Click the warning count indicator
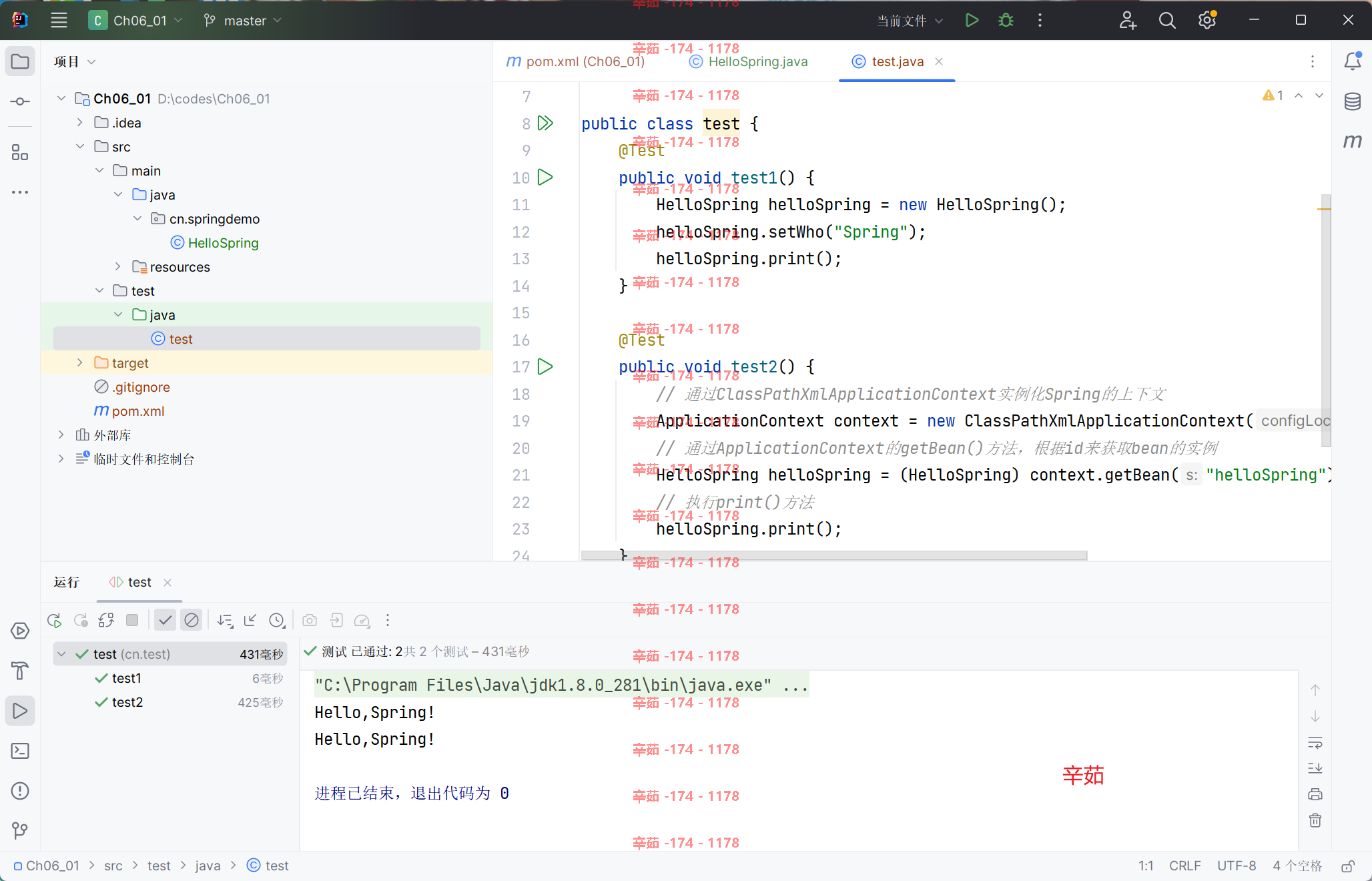Viewport: 1372px width, 881px height. coord(1273,95)
